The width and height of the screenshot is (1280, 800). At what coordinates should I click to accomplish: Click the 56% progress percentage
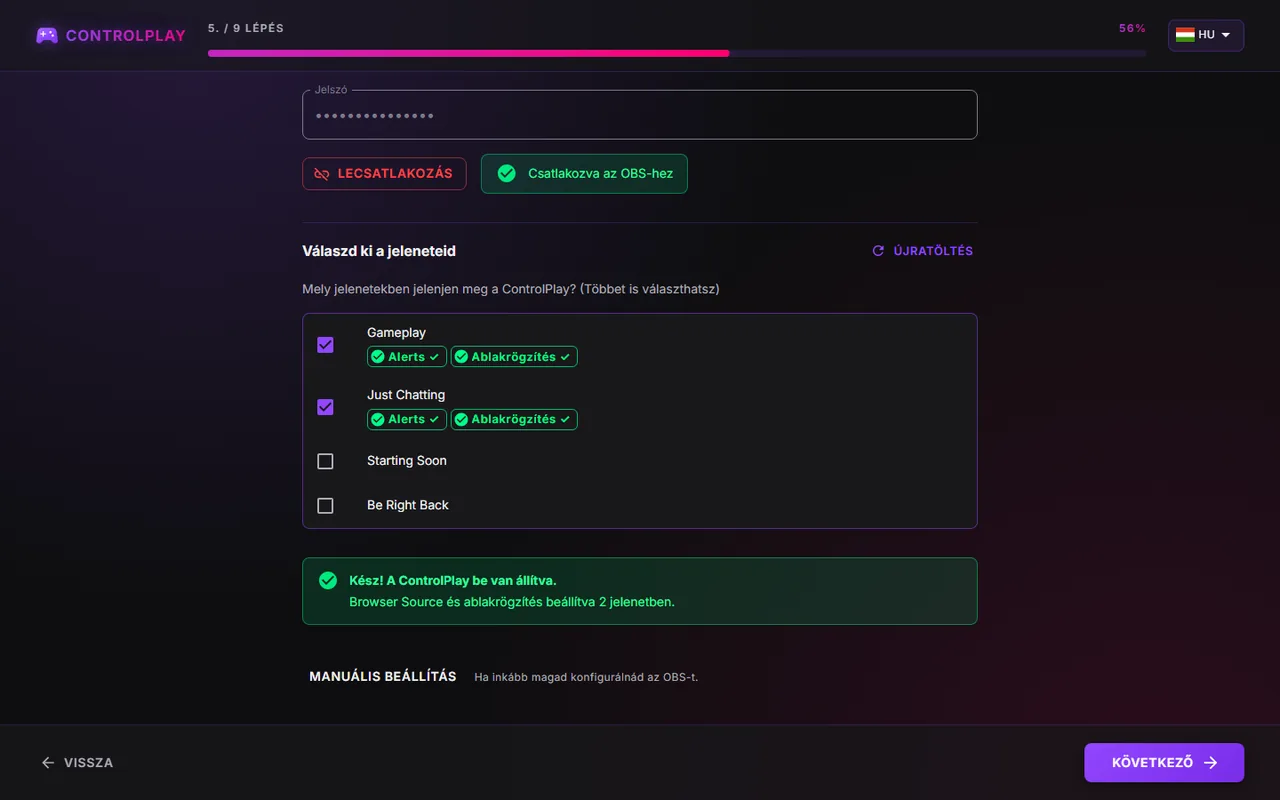click(x=1132, y=28)
